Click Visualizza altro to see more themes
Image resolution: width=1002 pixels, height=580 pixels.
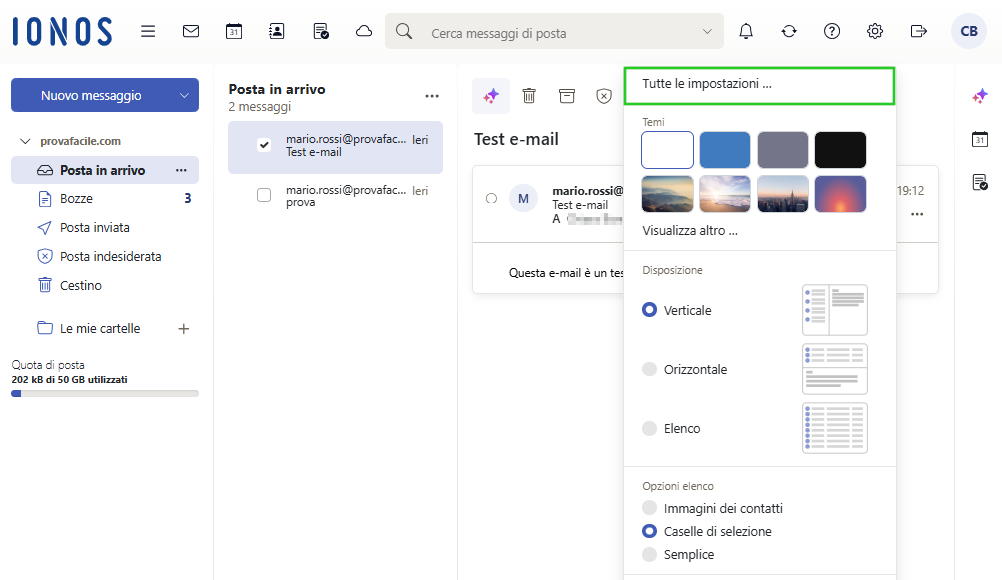coord(691,230)
